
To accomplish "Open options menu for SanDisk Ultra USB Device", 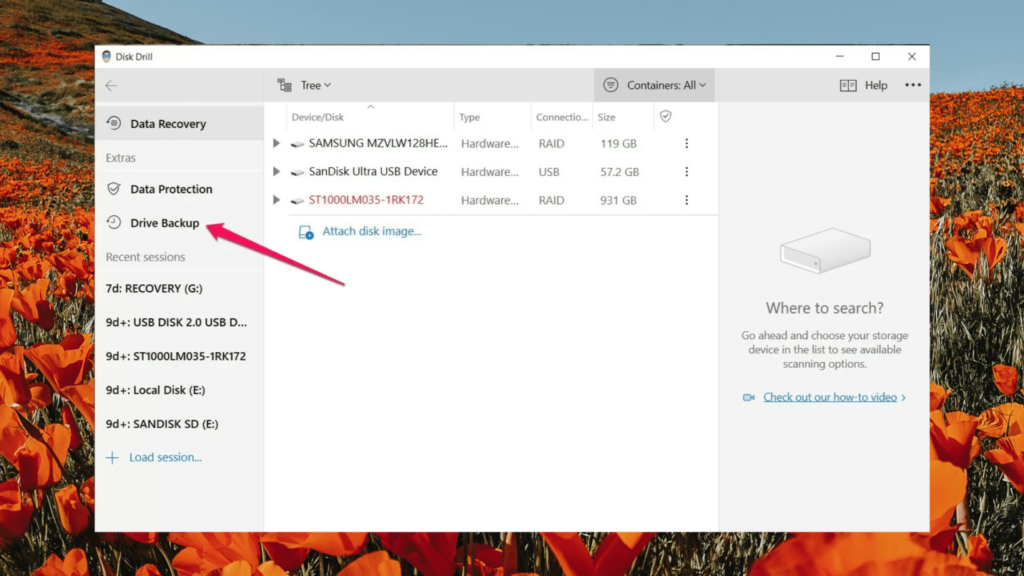I will tap(687, 171).
